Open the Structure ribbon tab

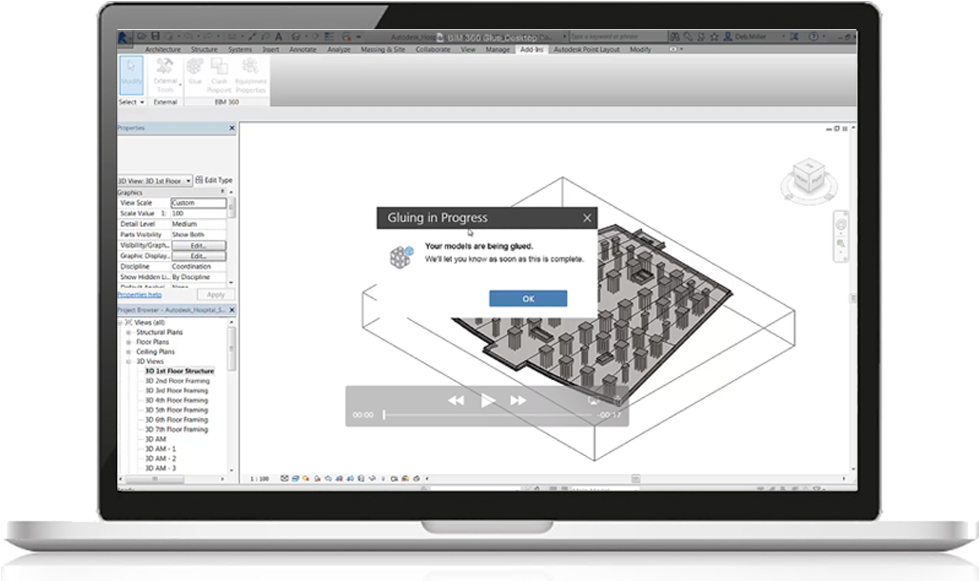tap(204, 49)
